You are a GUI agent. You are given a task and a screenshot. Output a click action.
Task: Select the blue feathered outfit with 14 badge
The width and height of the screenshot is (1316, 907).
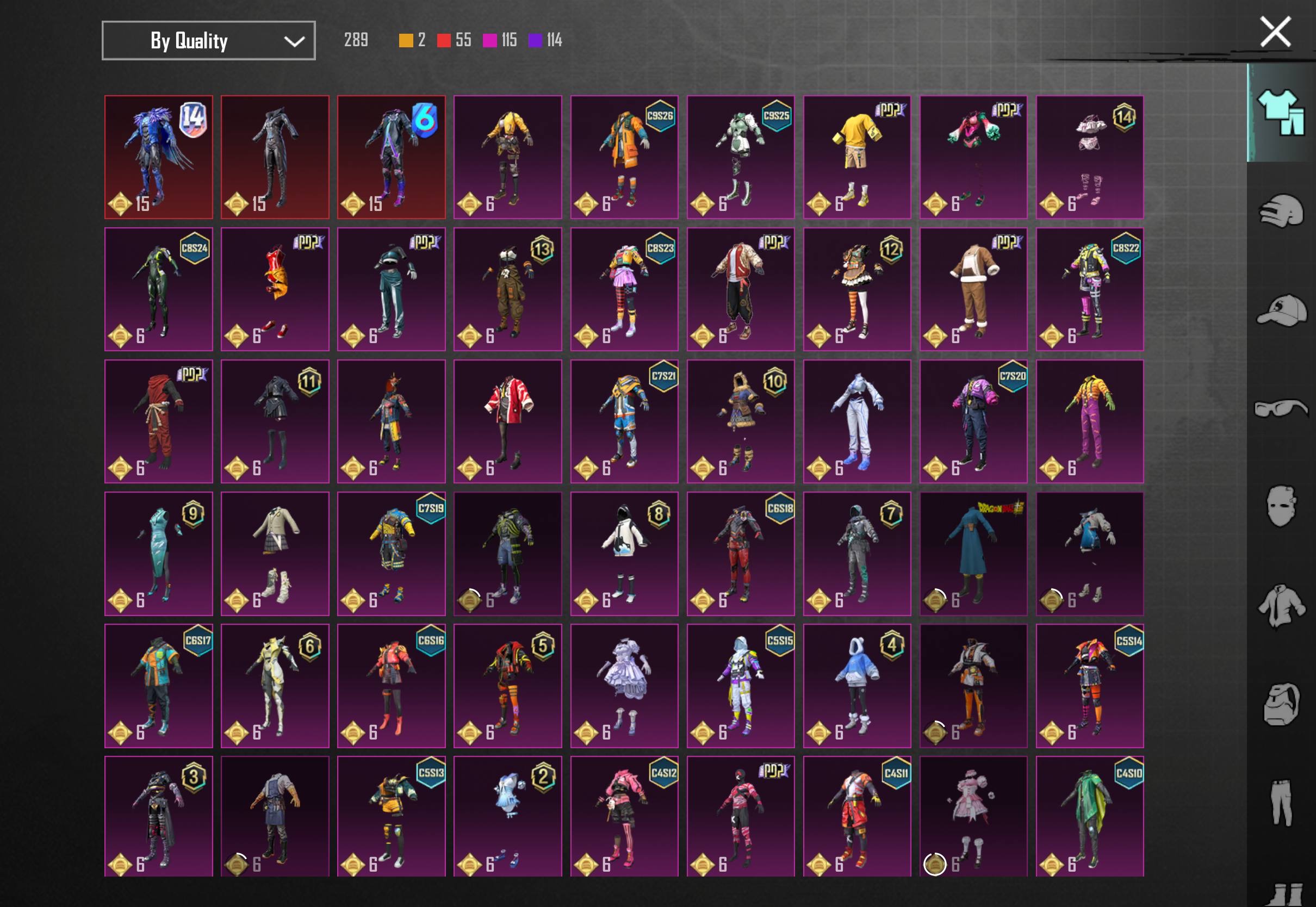[159, 157]
